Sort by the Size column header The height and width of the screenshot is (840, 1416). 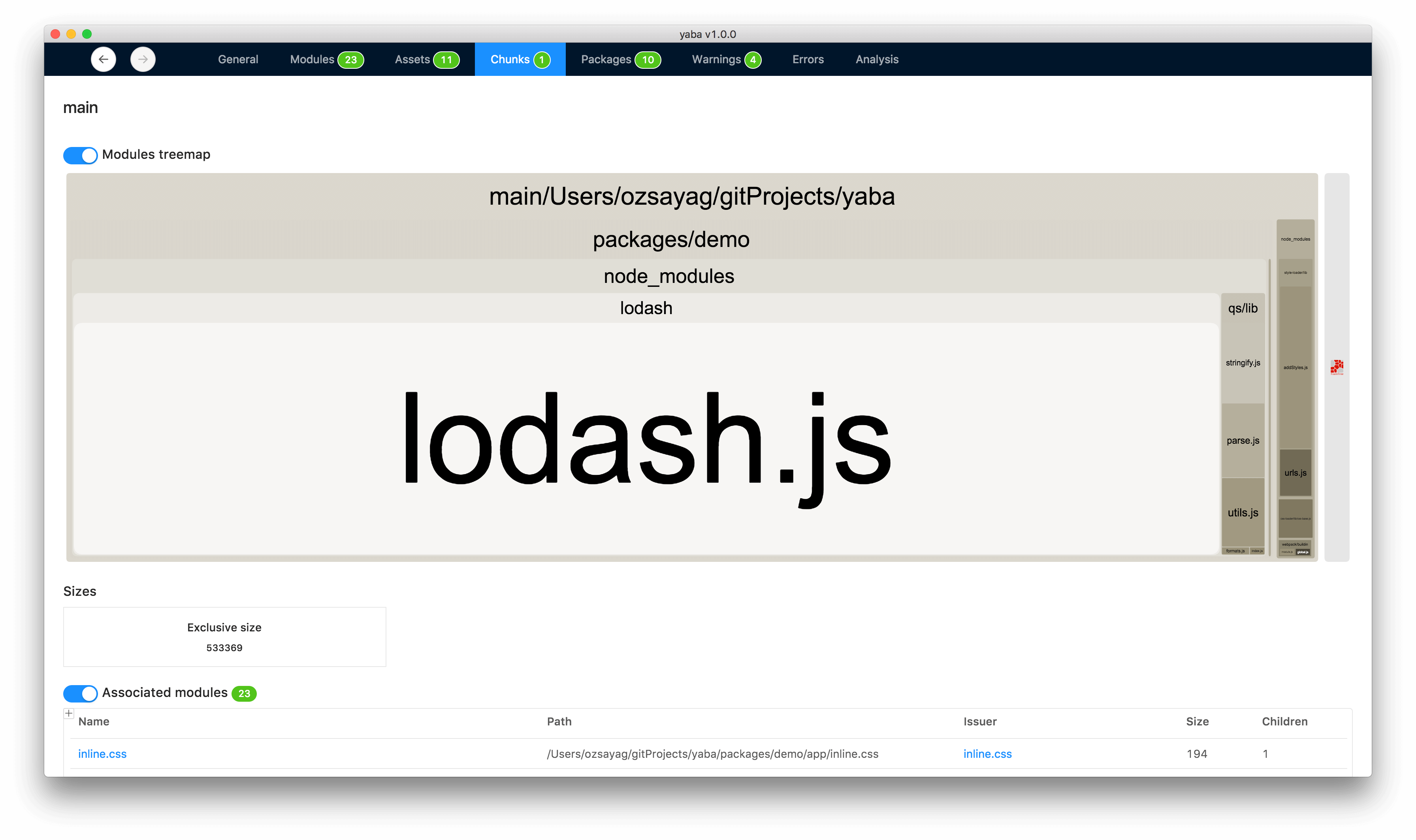tap(1197, 722)
